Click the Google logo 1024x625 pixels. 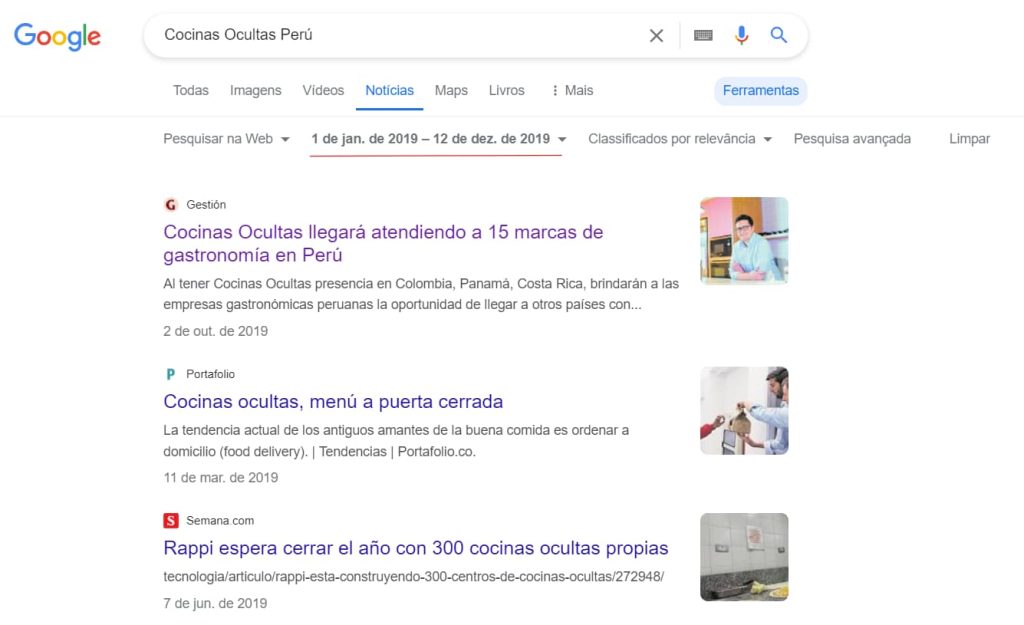click(x=57, y=36)
